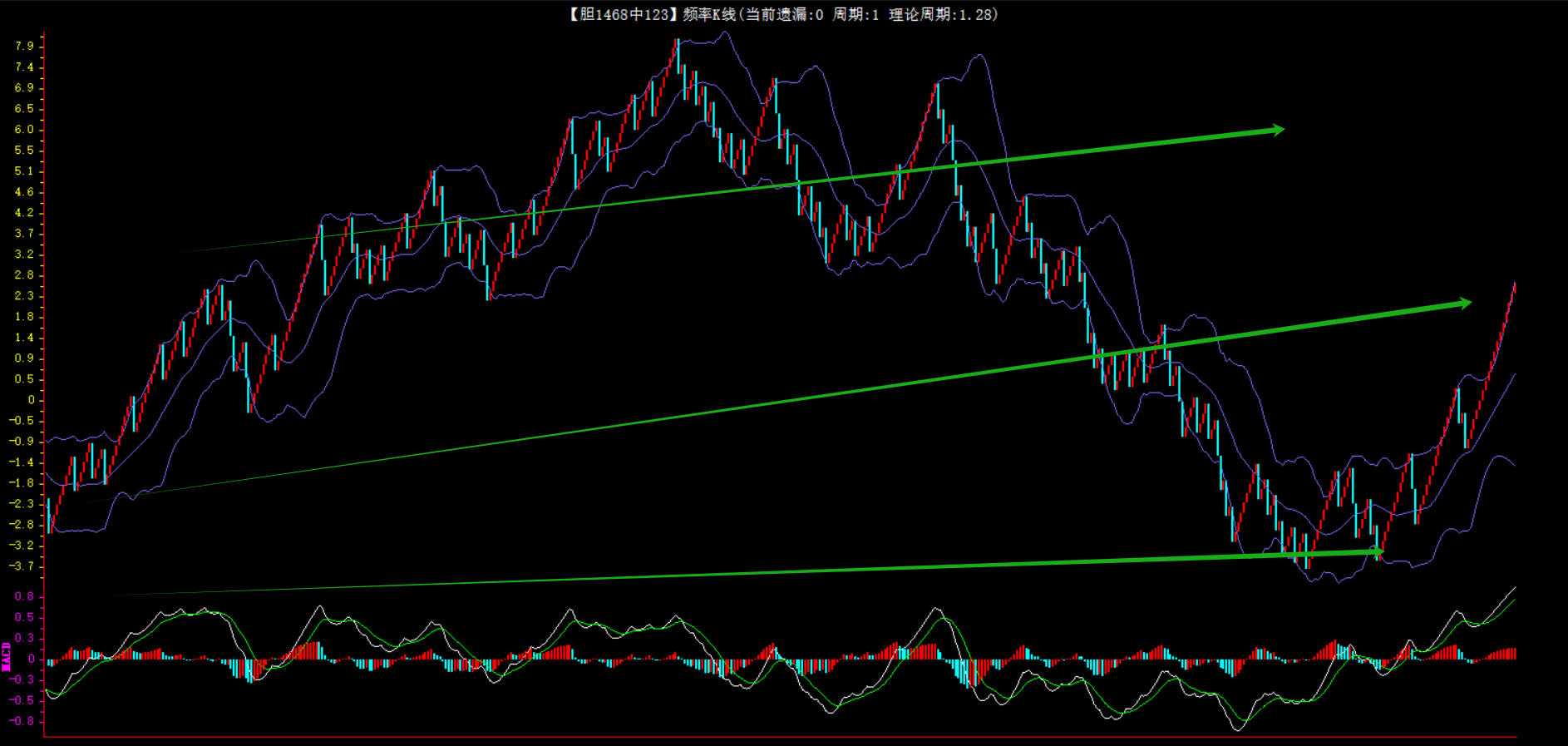Click the magenta MACD indicator label
The image size is (1568, 746).
point(7,657)
